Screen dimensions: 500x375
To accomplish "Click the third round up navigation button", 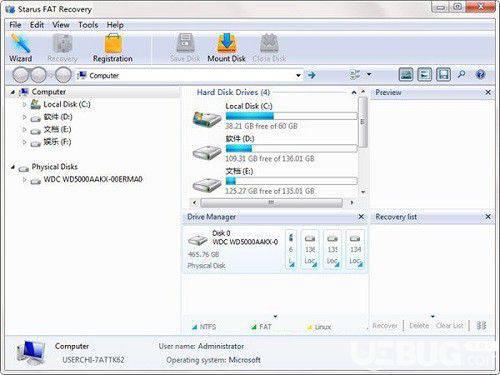I will coord(63,75).
